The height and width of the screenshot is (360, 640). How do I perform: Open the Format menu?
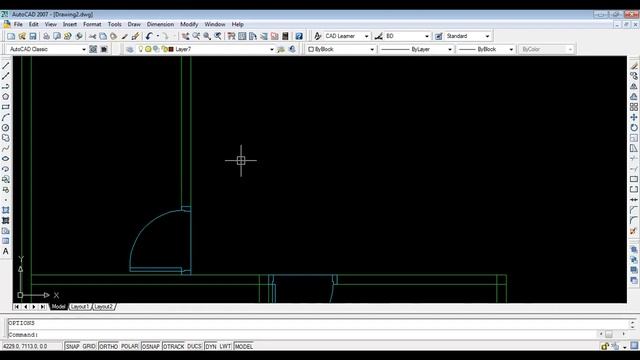pyautogui.click(x=92, y=24)
